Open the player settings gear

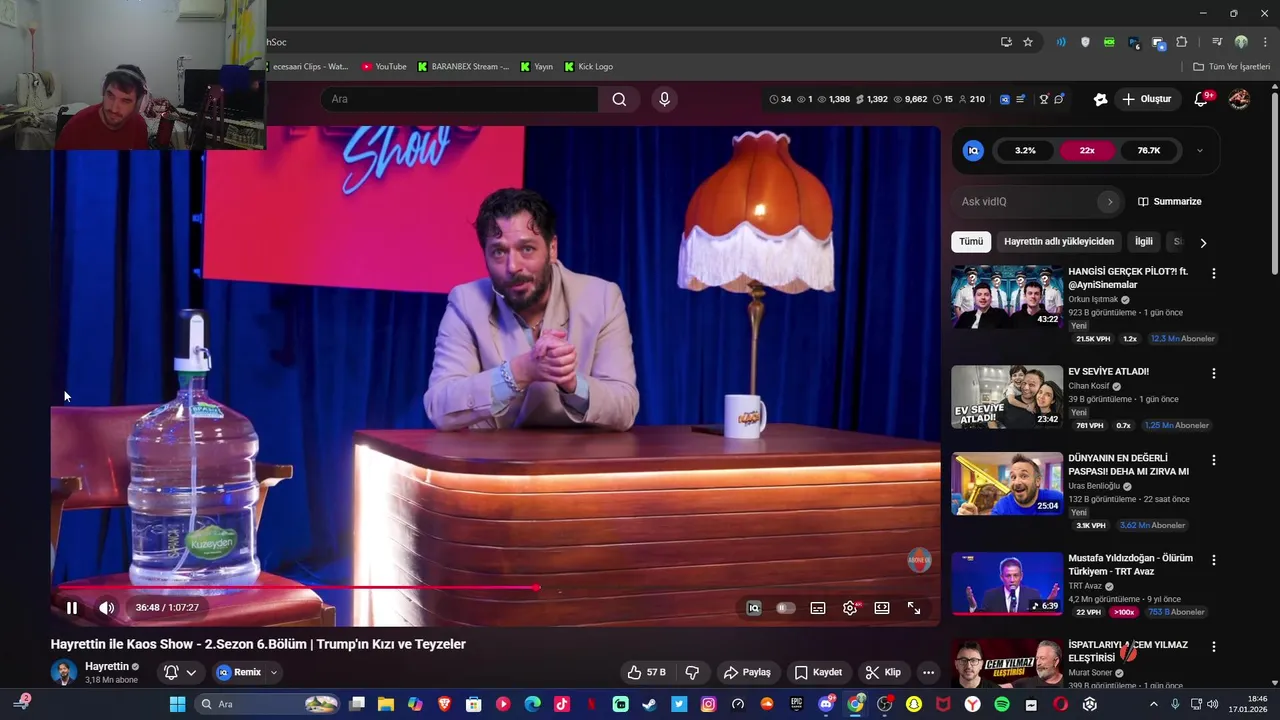coord(850,608)
